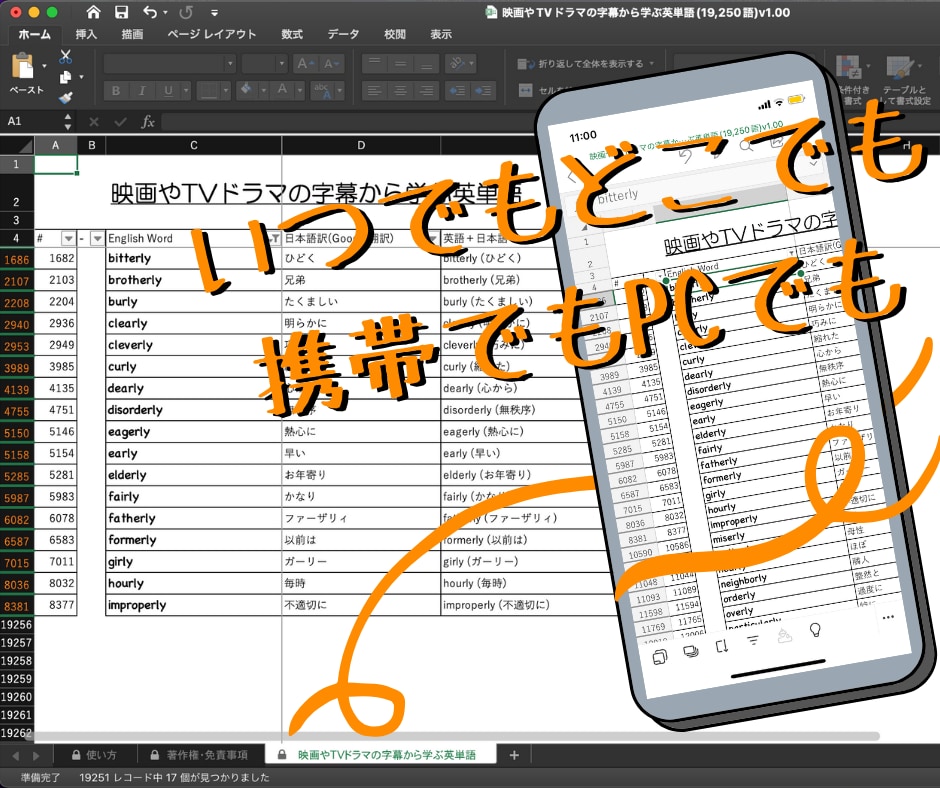Click the formula confirm checkmark icon
Image resolution: width=940 pixels, height=788 pixels.
pyautogui.click(x=120, y=122)
